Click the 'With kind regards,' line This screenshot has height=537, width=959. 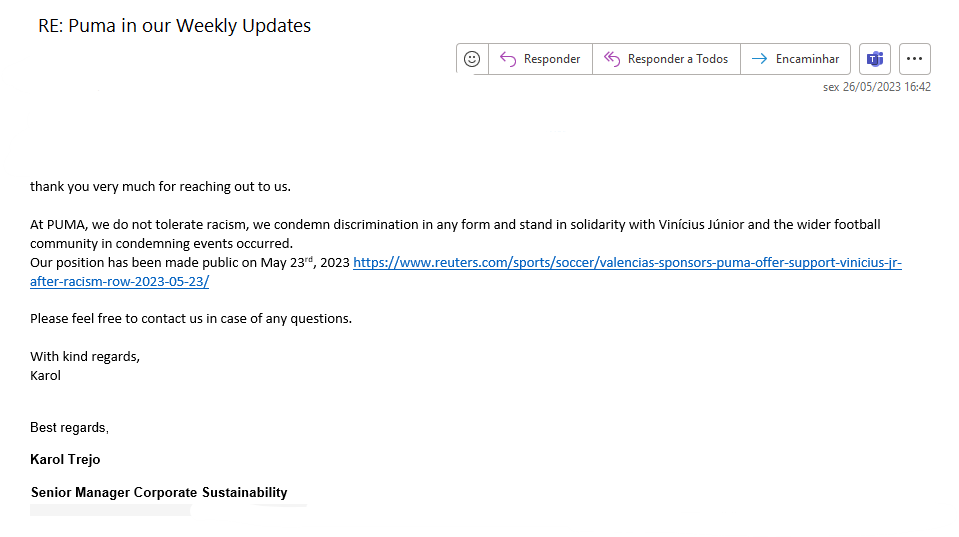pos(85,357)
